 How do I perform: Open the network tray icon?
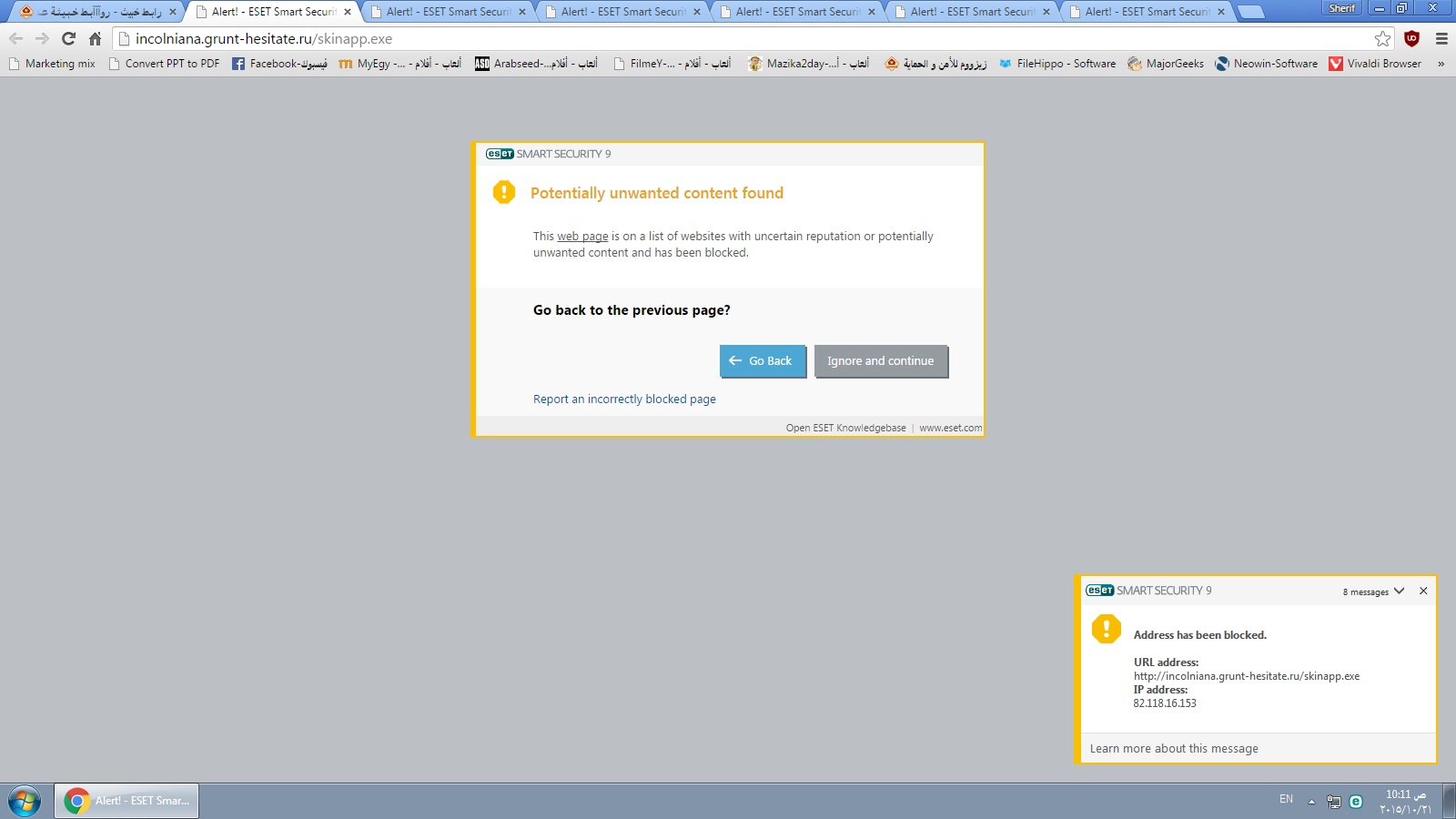pyautogui.click(x=1334, y=802)
